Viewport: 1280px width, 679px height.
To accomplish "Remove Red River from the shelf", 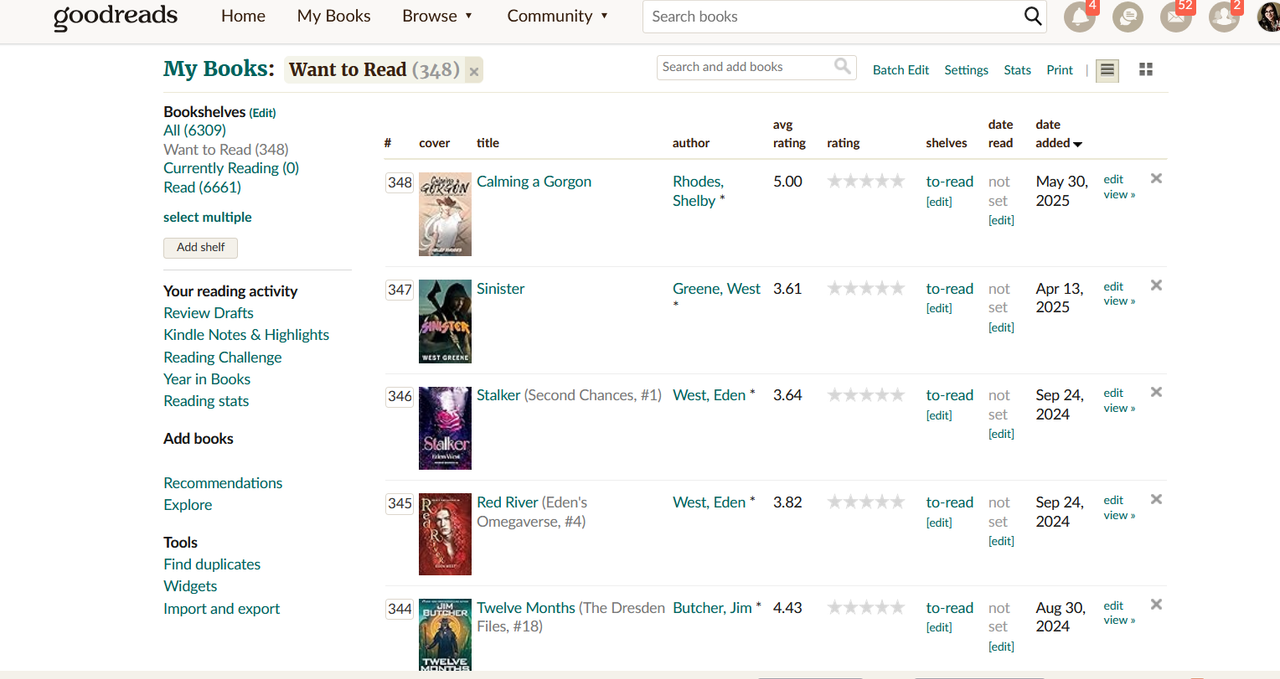I will click(x=1156, y=499).
